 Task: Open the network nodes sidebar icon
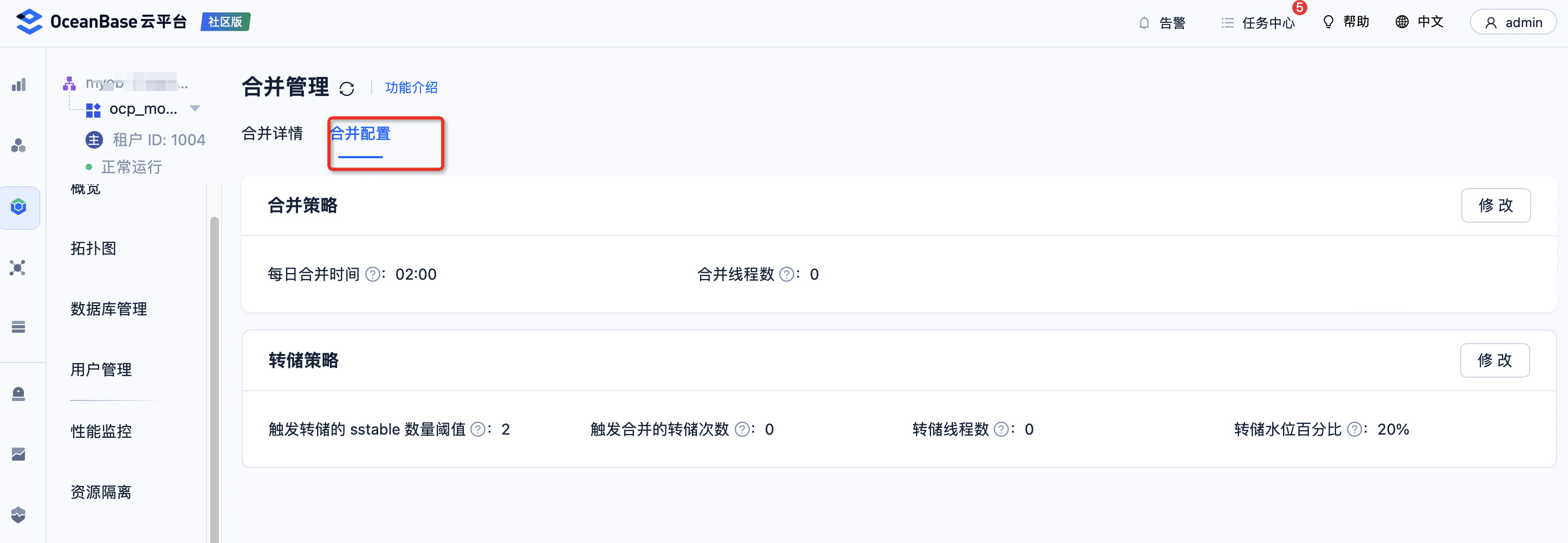(x=18, y=268)
